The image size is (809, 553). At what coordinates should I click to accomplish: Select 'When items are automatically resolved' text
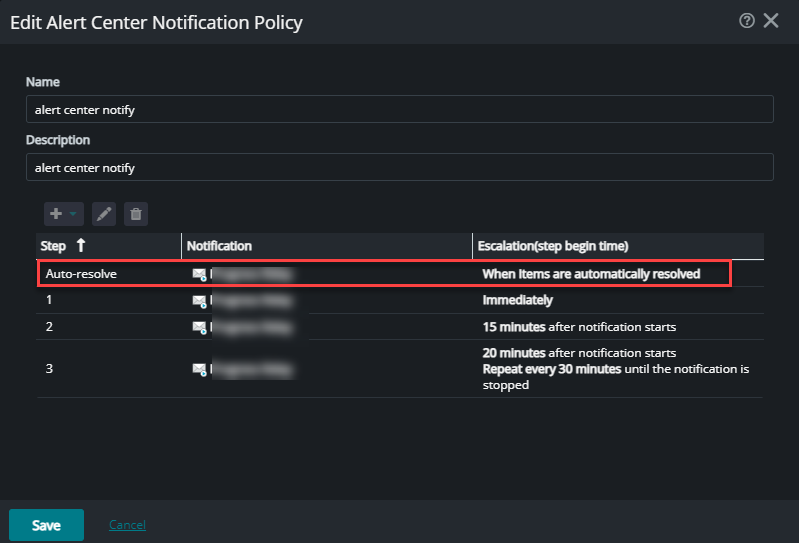pos(591,274)
